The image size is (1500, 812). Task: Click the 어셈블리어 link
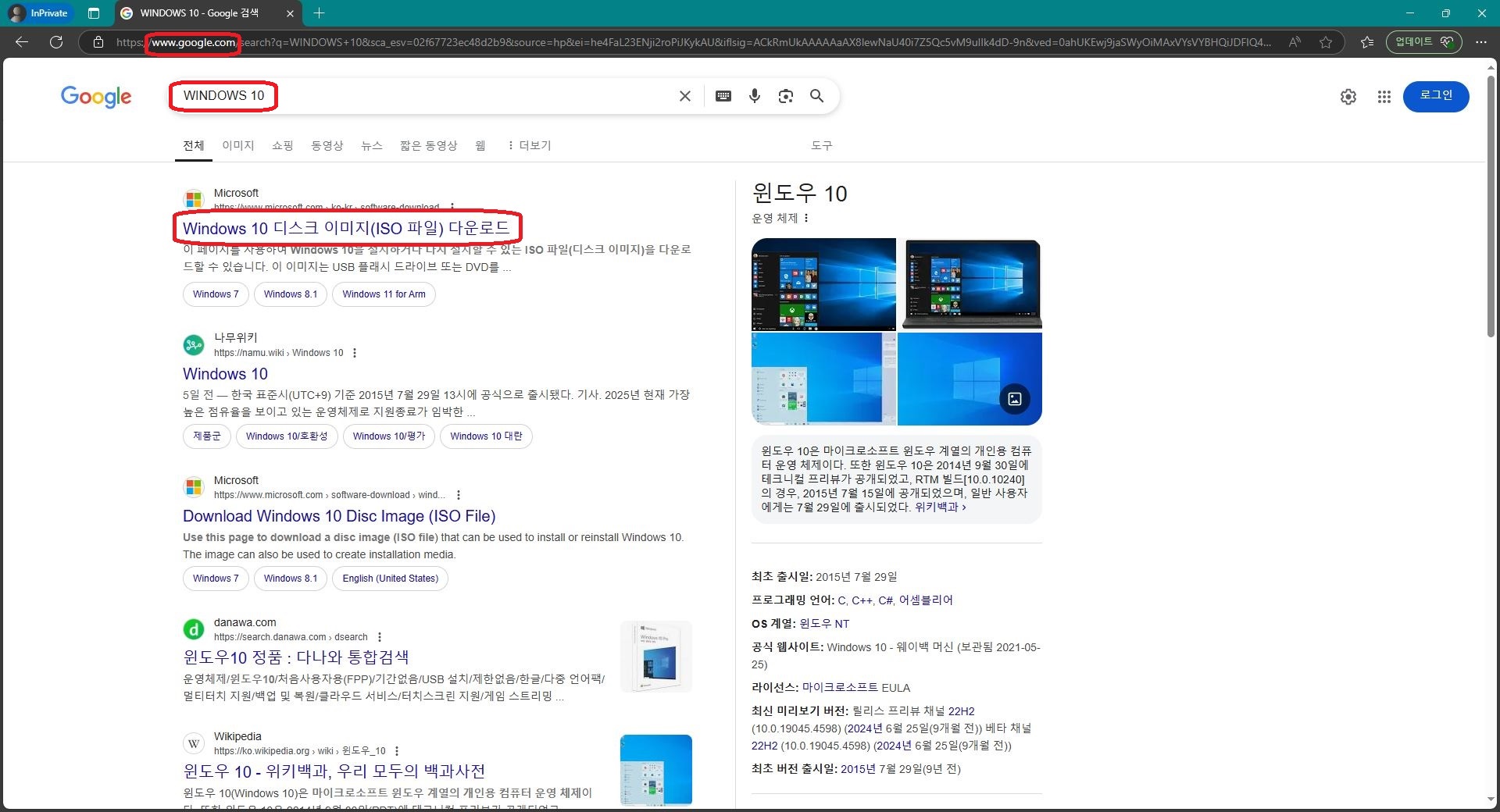(x=926, y=600)
